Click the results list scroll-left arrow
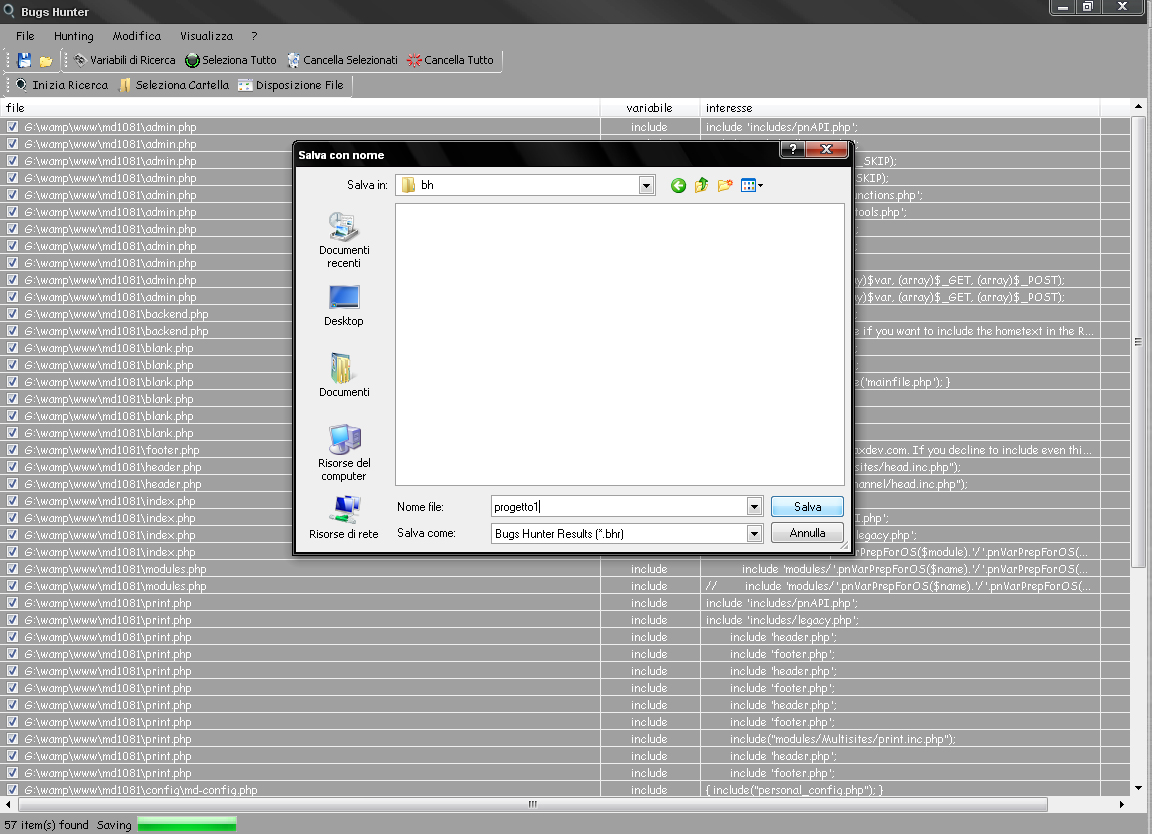 pos(7,804)
